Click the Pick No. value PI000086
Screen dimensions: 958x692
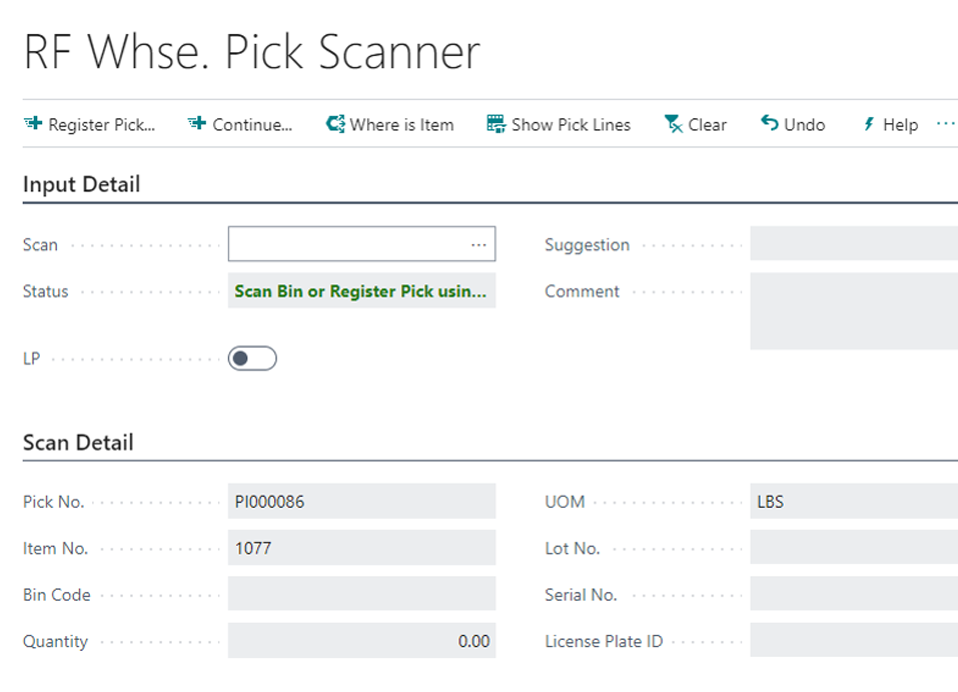tap(361, 501)
